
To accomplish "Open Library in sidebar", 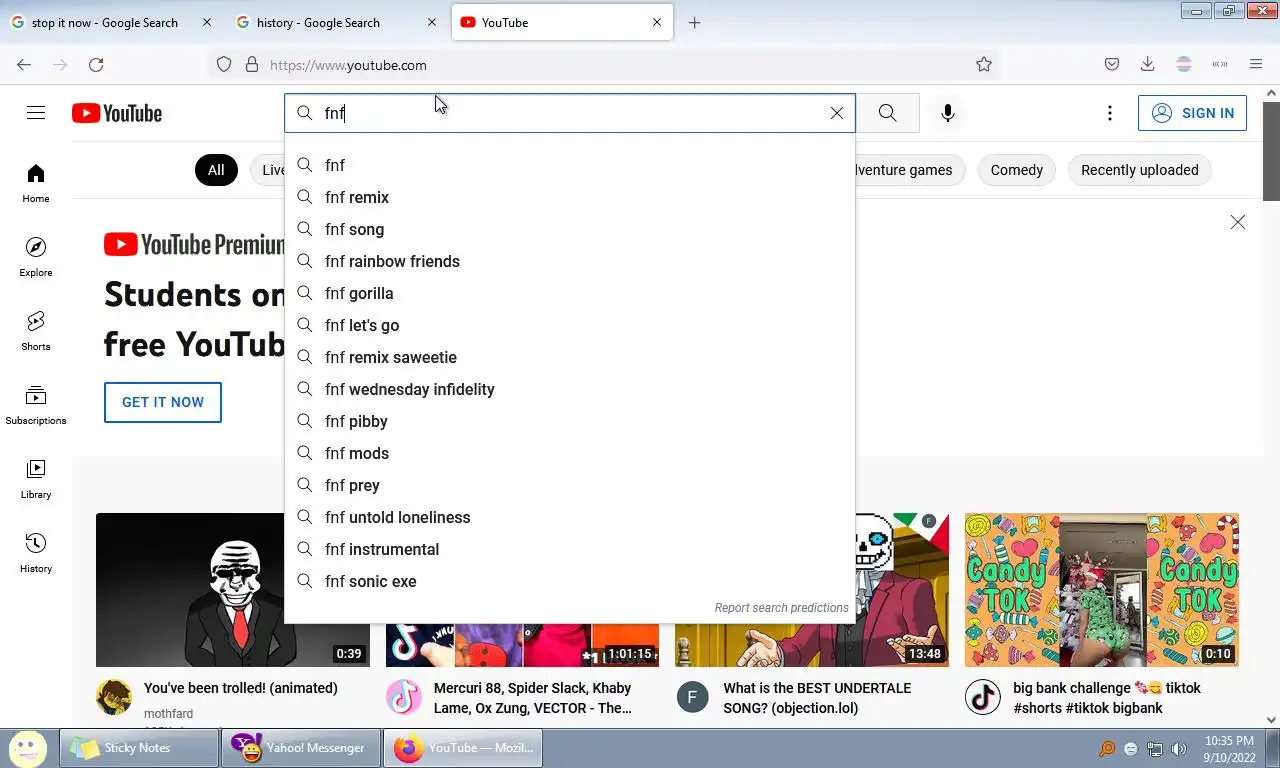I will coord(36,479).
